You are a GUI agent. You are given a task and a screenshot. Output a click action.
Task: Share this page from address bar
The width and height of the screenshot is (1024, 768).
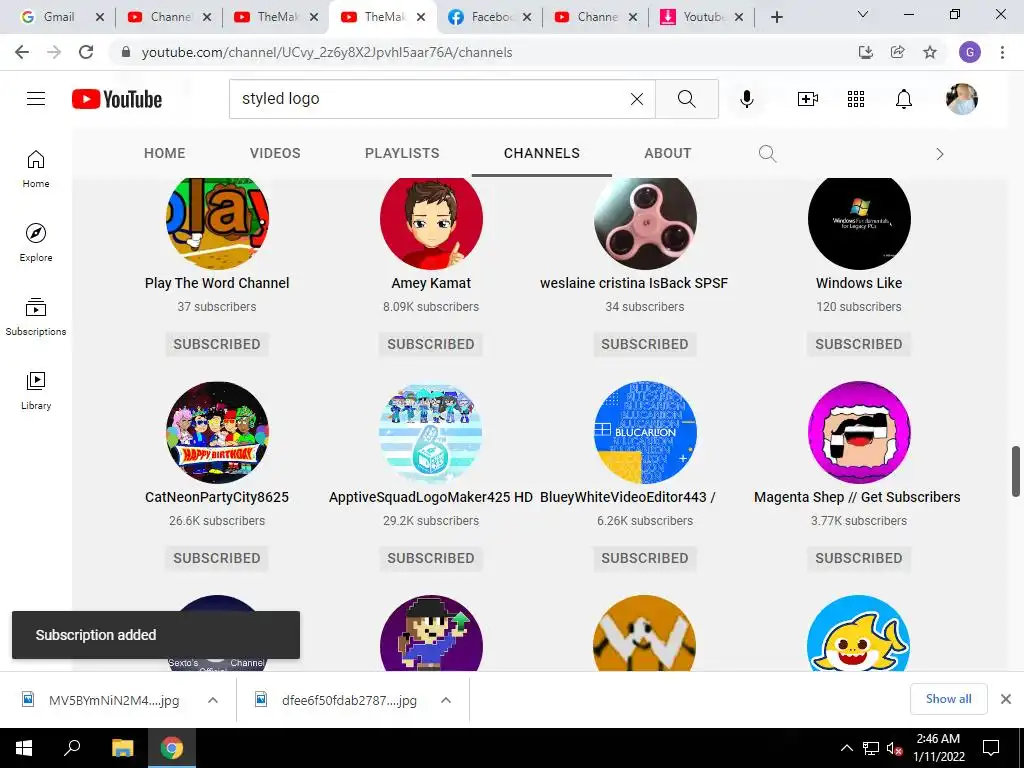pos(898,52)
